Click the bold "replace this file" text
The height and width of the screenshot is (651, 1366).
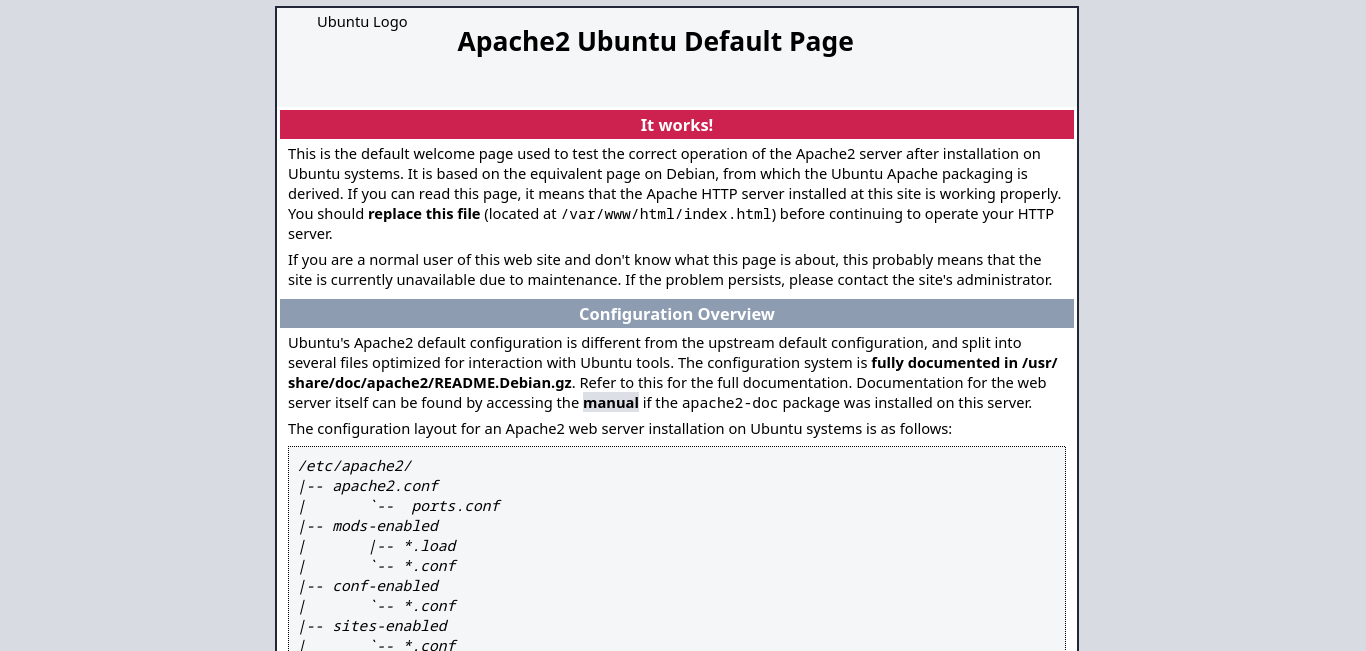coord(424,214)
